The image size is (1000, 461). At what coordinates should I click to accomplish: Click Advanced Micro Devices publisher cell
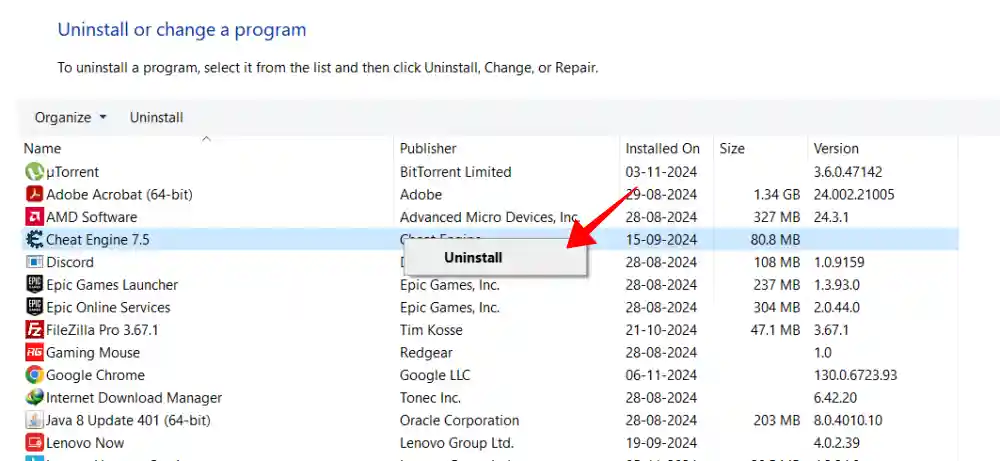pyautogui.click(x=489, y=217)
